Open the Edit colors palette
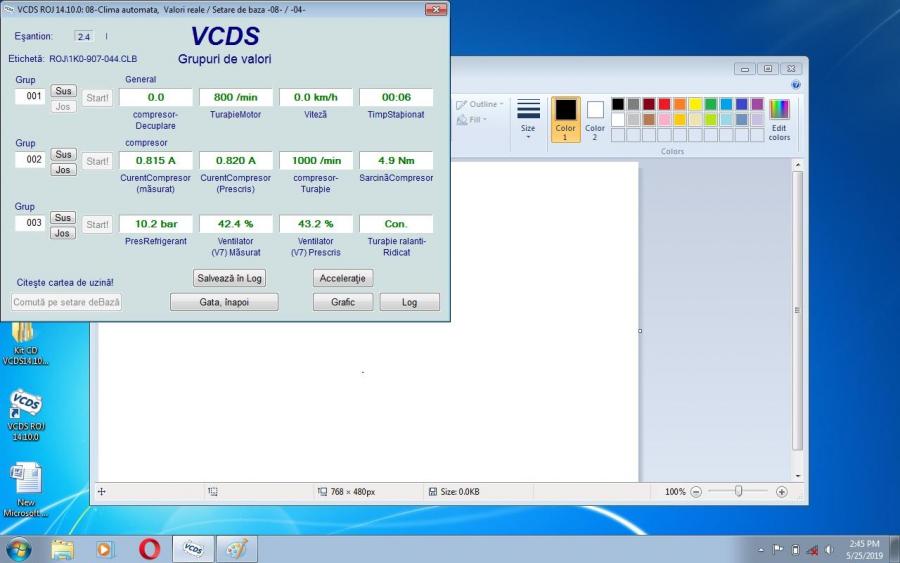This screenshot has width=900, height=563. point(779,118)
